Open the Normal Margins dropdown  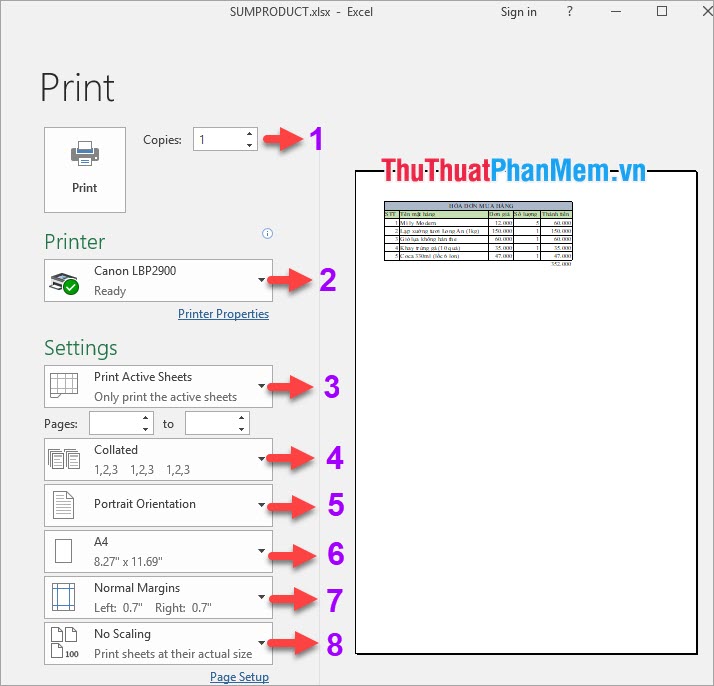click(158, 597)
